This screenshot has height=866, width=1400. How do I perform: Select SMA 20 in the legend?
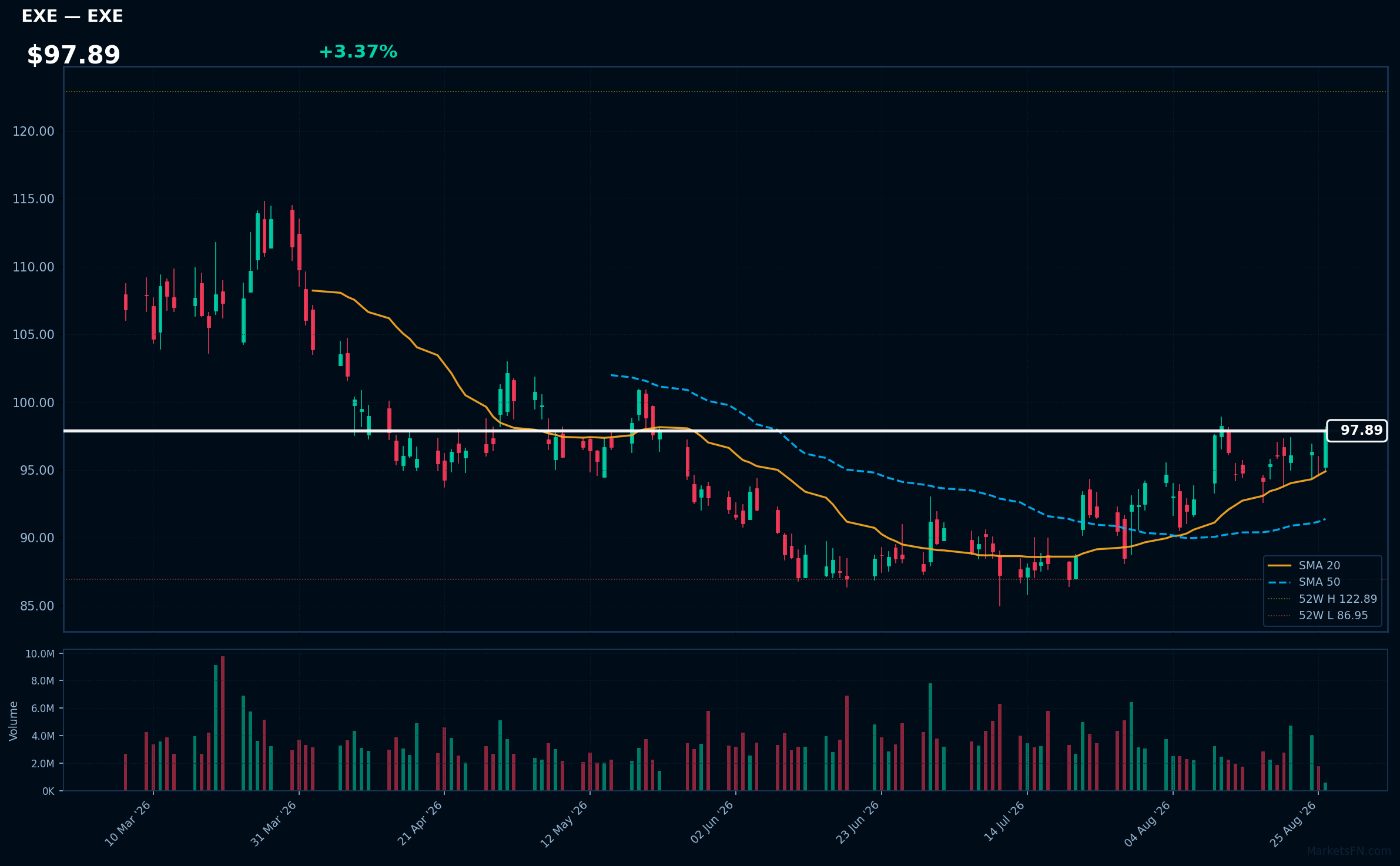1304,565
